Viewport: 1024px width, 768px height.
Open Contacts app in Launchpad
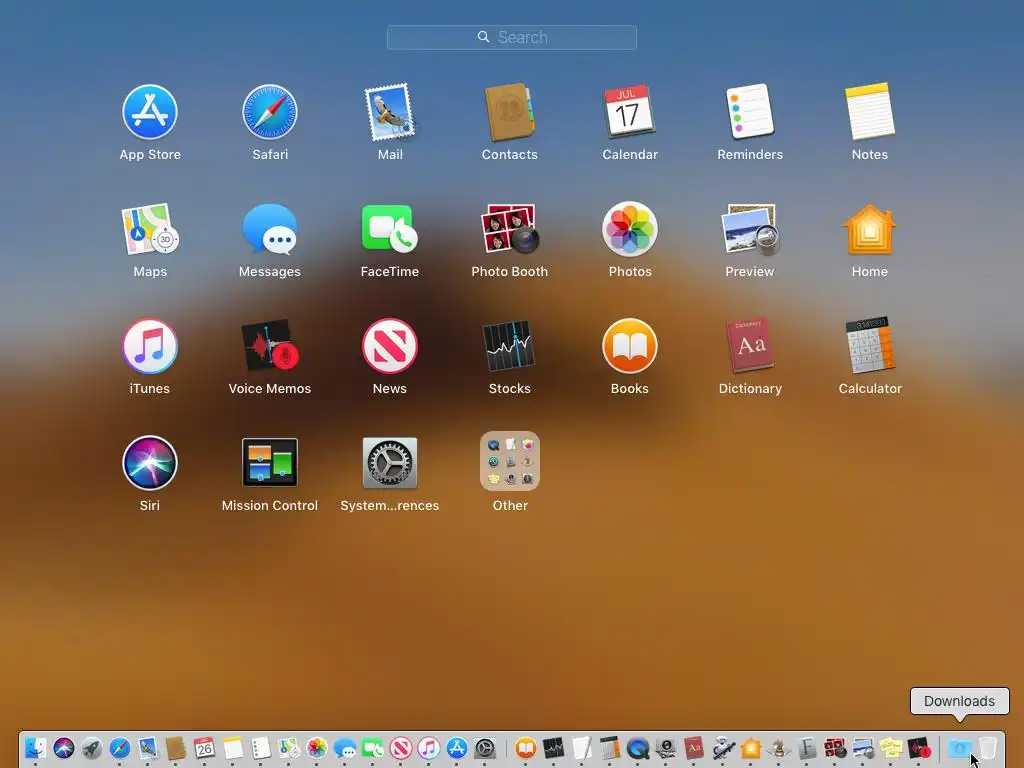point(509,112)
